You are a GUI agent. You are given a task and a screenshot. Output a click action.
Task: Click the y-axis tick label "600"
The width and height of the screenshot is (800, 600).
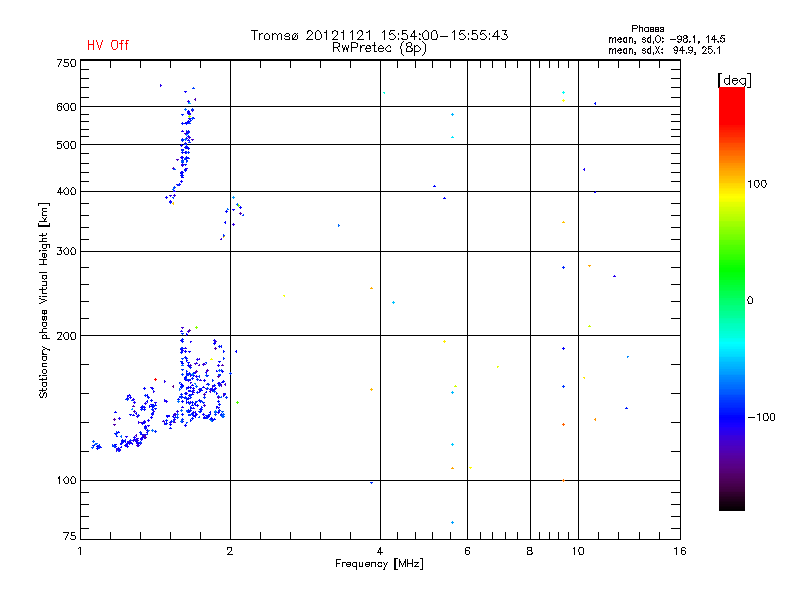click(66, 107)
